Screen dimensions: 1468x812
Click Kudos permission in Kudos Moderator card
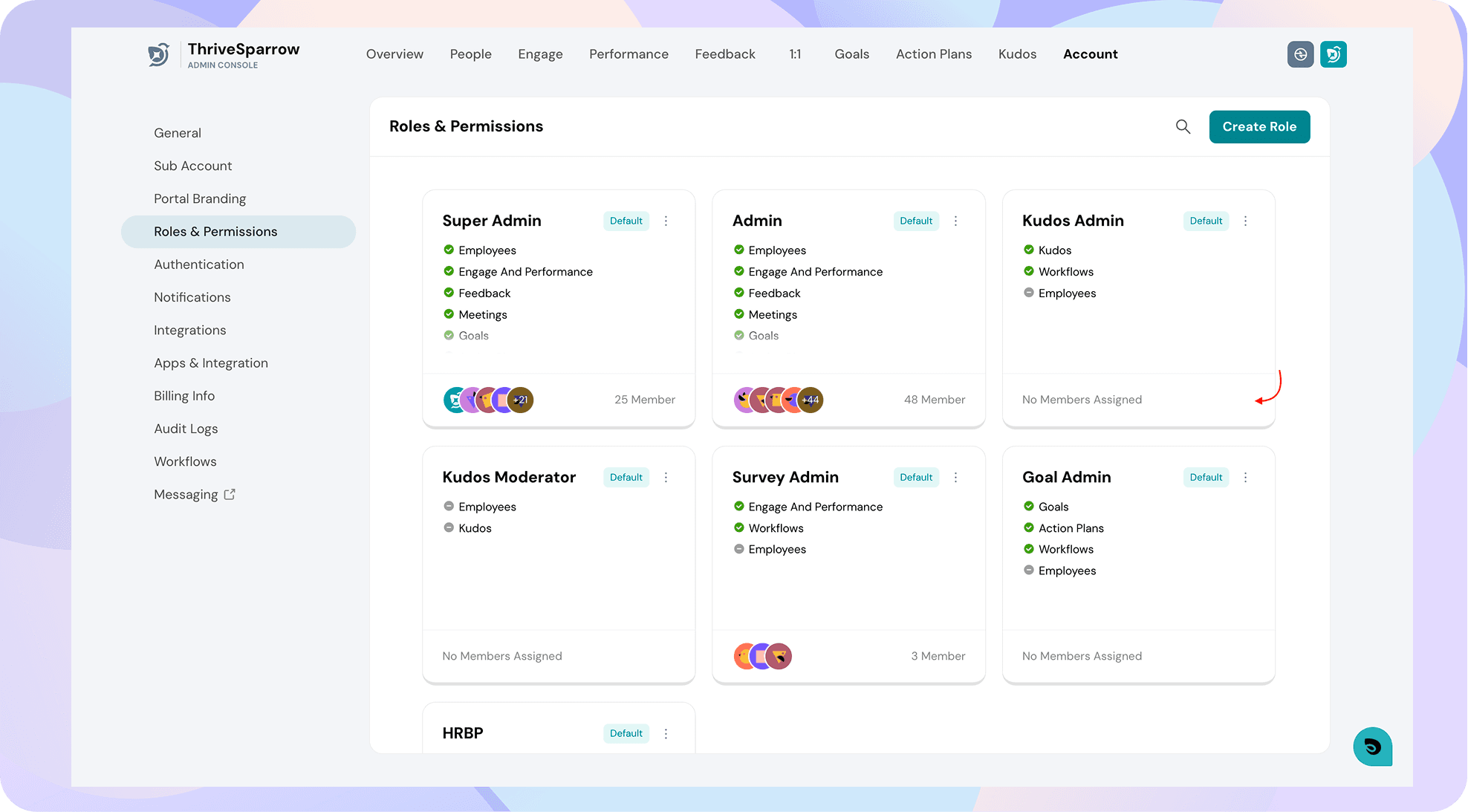point(475,528)
